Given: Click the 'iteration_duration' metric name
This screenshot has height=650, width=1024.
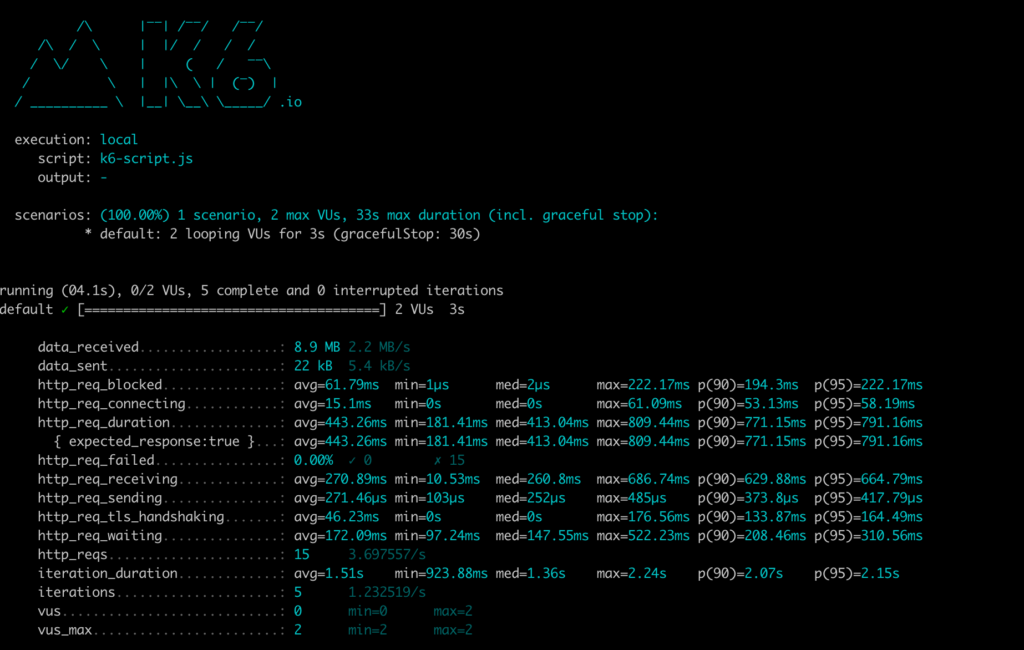Looking at the screenshot, I should 108,574.
